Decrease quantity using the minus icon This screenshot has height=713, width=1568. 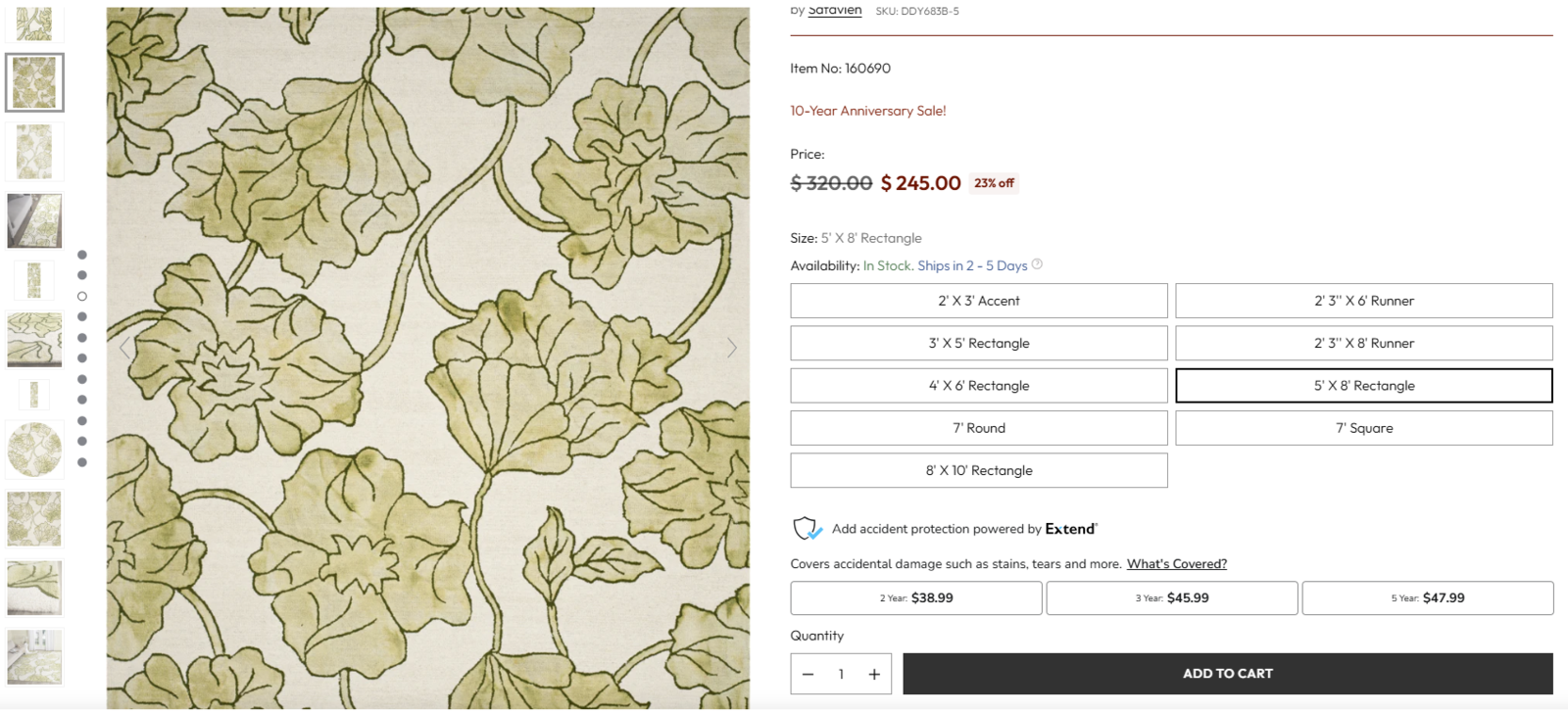coord(808,674)
